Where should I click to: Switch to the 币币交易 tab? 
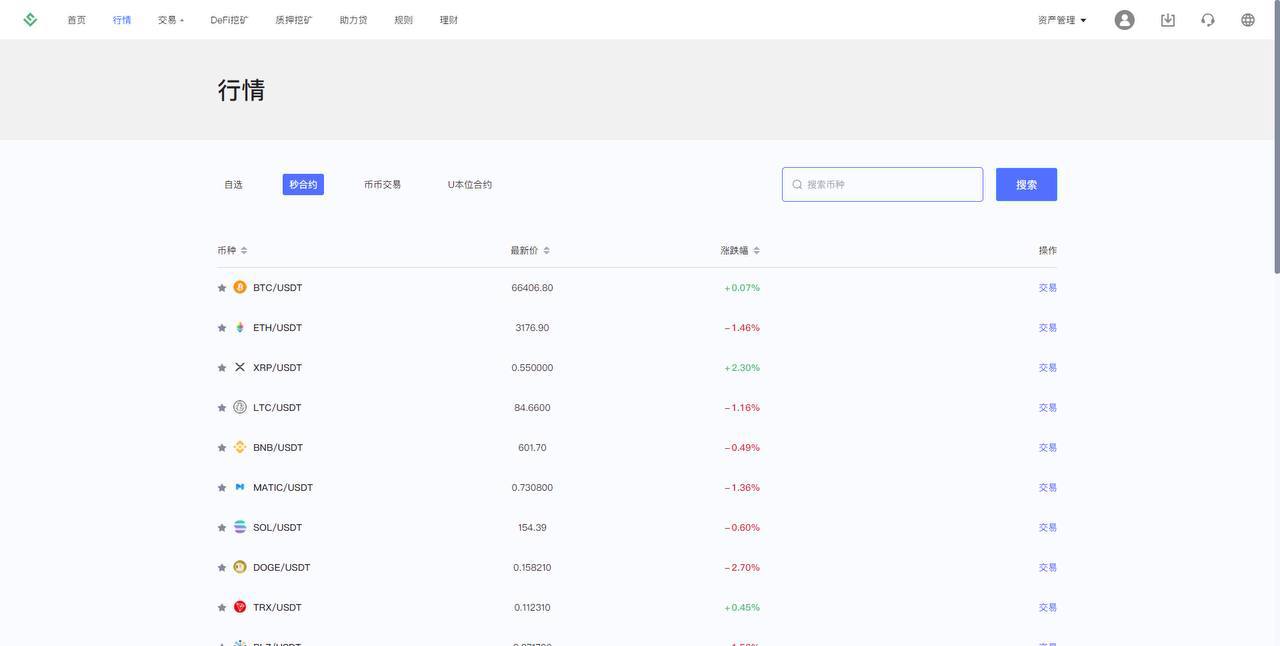(x=382, y=182)
